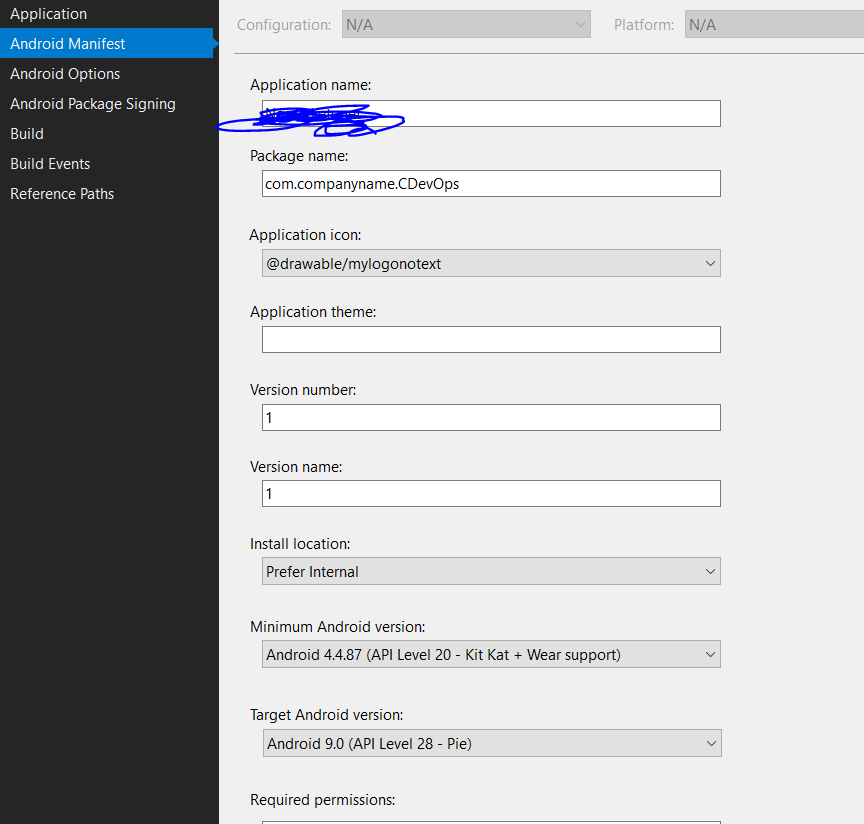Open the Application settings tab
864x824 pixels.
coord(48,14)
